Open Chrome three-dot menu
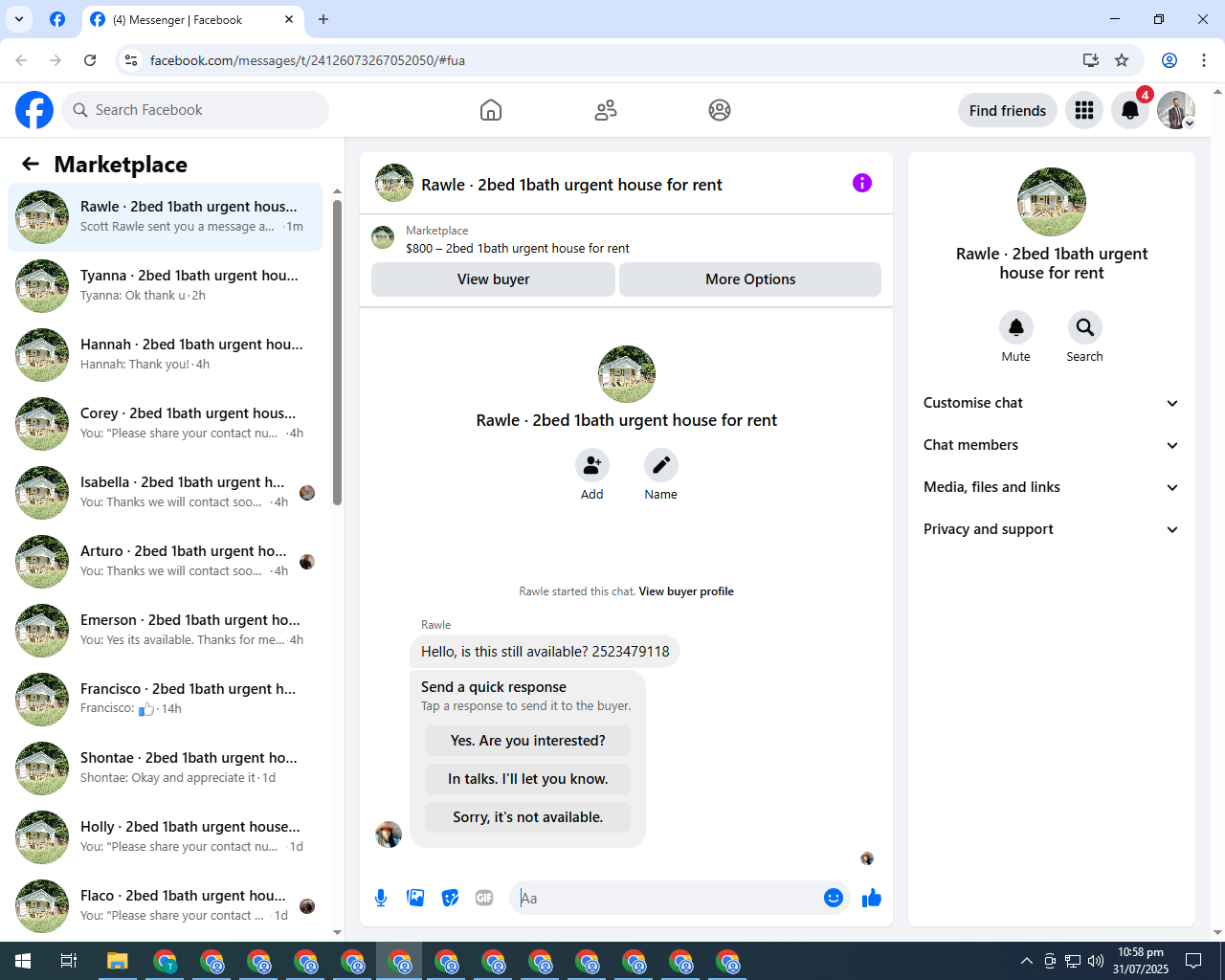The height and width of the screenshot is (980, 1225). coord(1204,60)
